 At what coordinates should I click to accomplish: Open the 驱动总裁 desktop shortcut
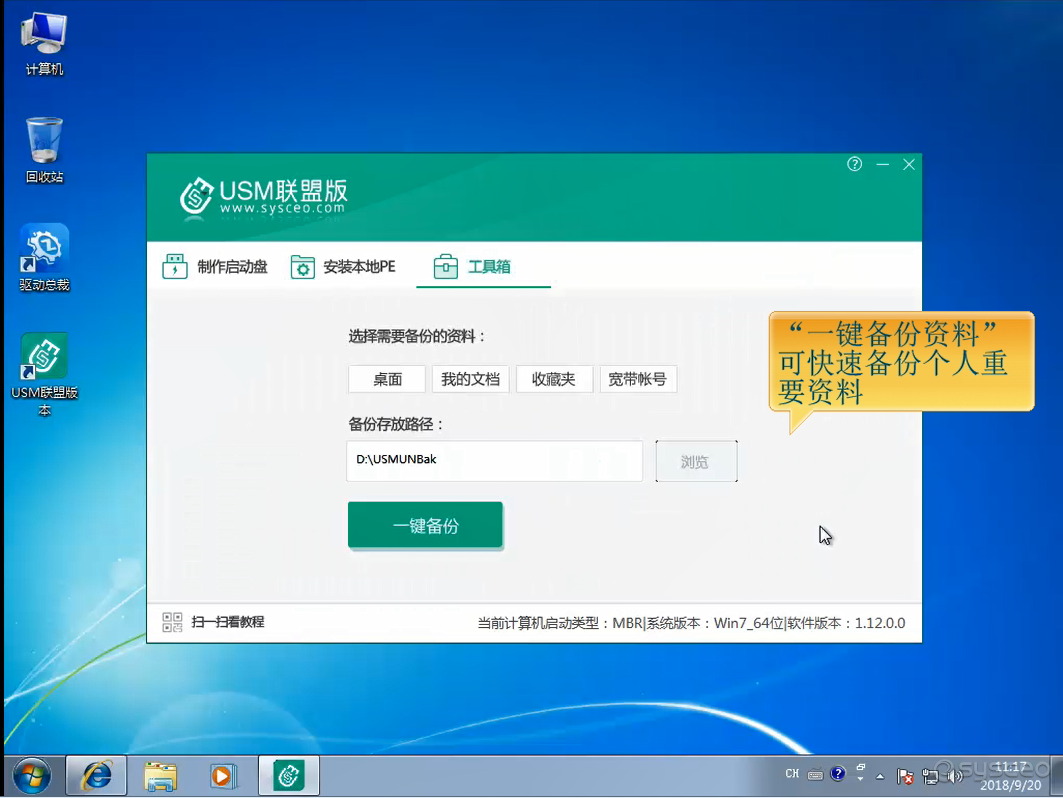[44, 250]
